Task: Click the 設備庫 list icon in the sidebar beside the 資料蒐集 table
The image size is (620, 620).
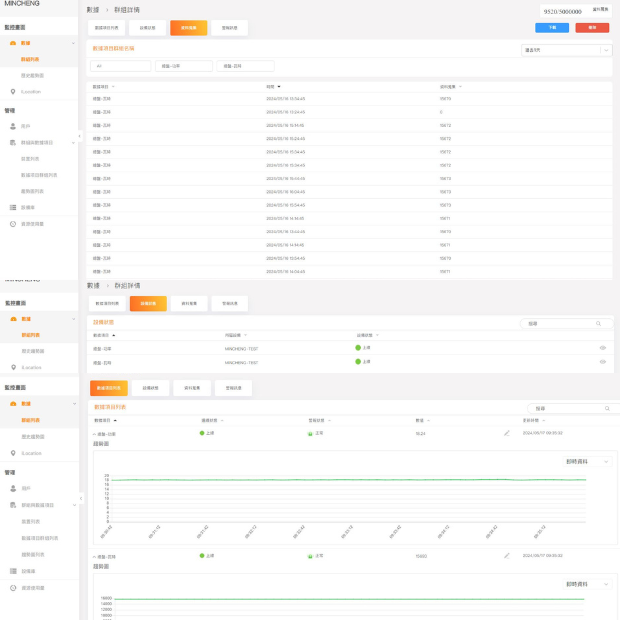Action: coord(13,207)
